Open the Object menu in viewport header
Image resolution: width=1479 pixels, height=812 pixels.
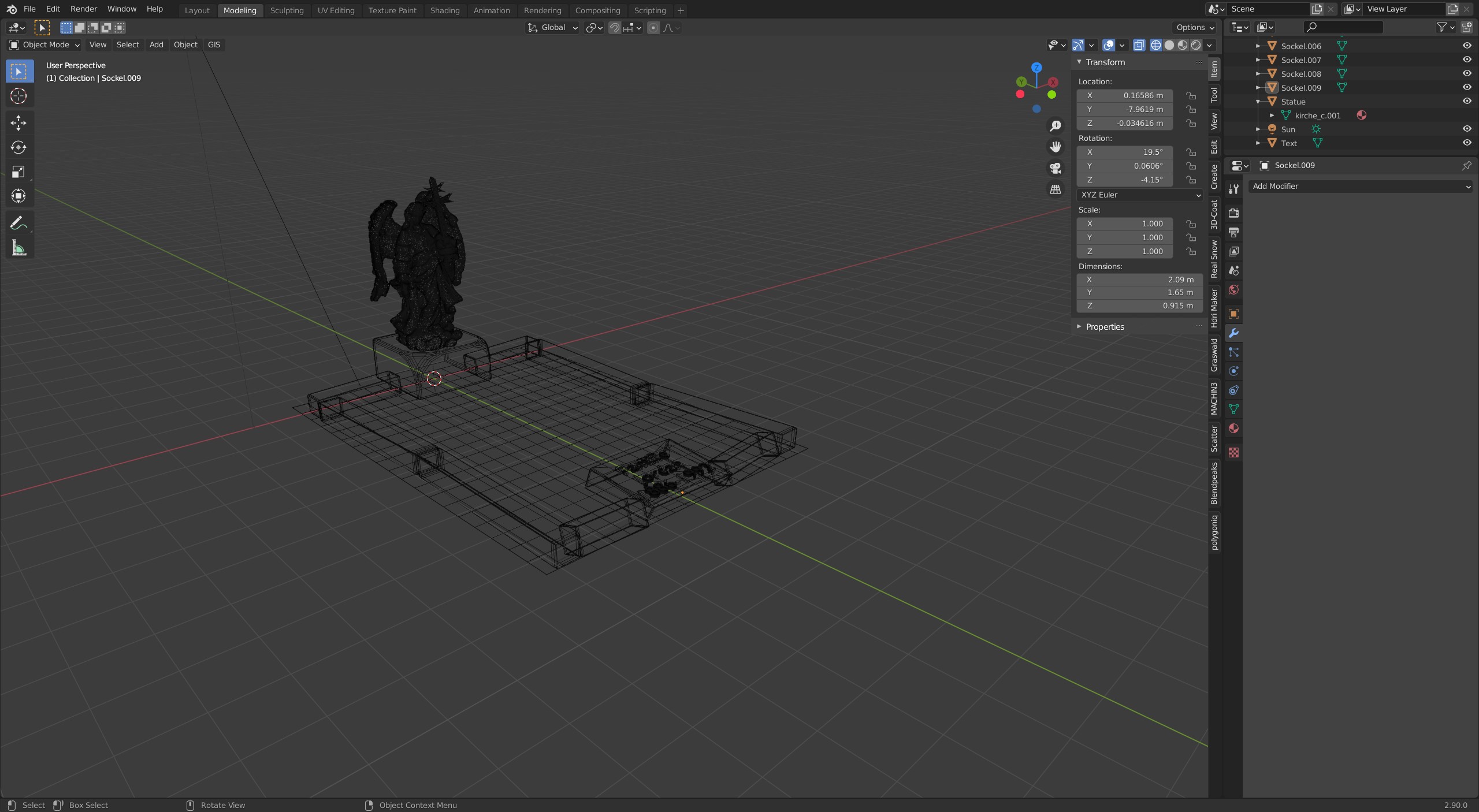pyautogui.click(x=185, y=44)
